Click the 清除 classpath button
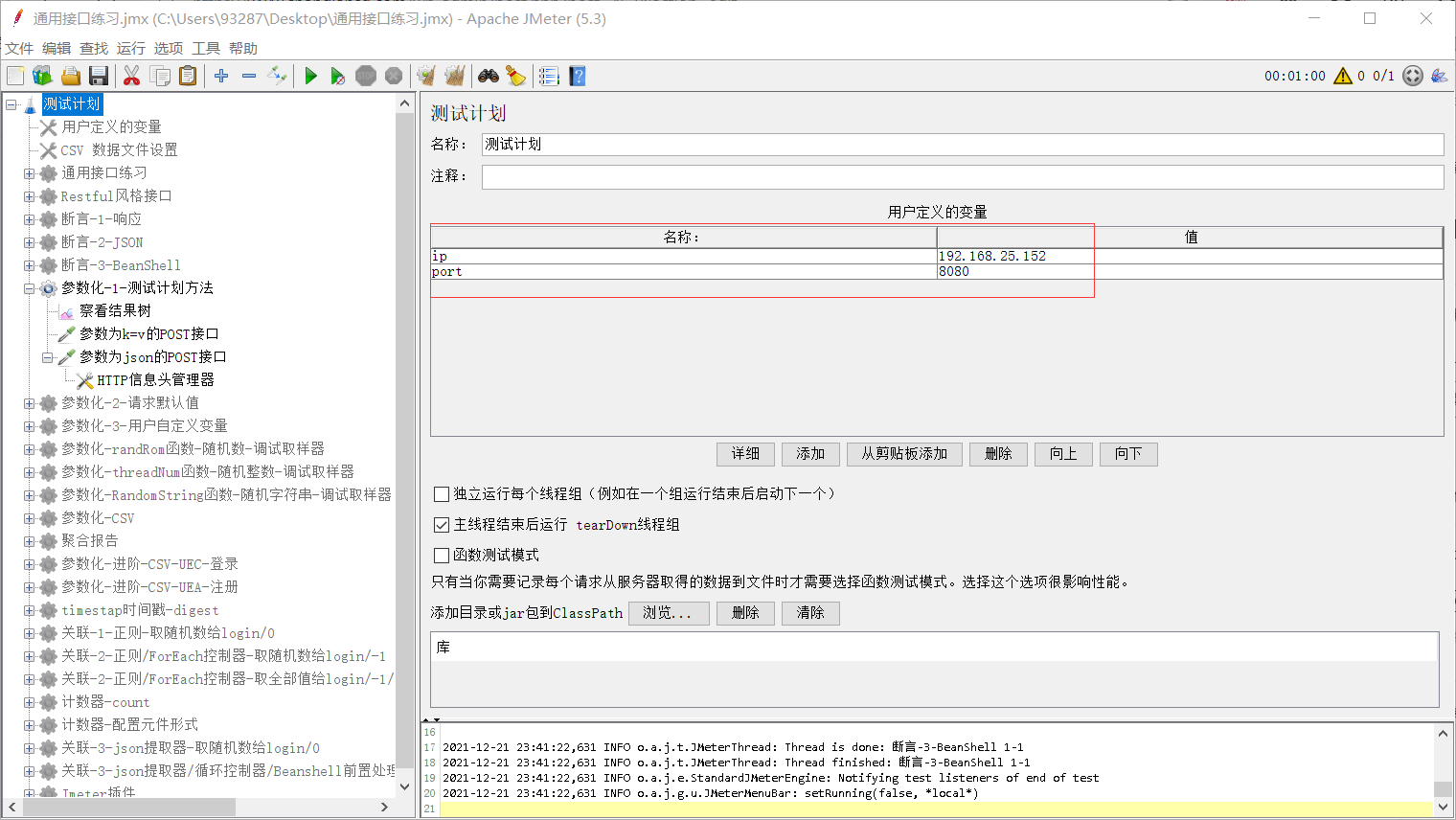The width and height of the screenshot is (1456, 820). click(810, 613)
